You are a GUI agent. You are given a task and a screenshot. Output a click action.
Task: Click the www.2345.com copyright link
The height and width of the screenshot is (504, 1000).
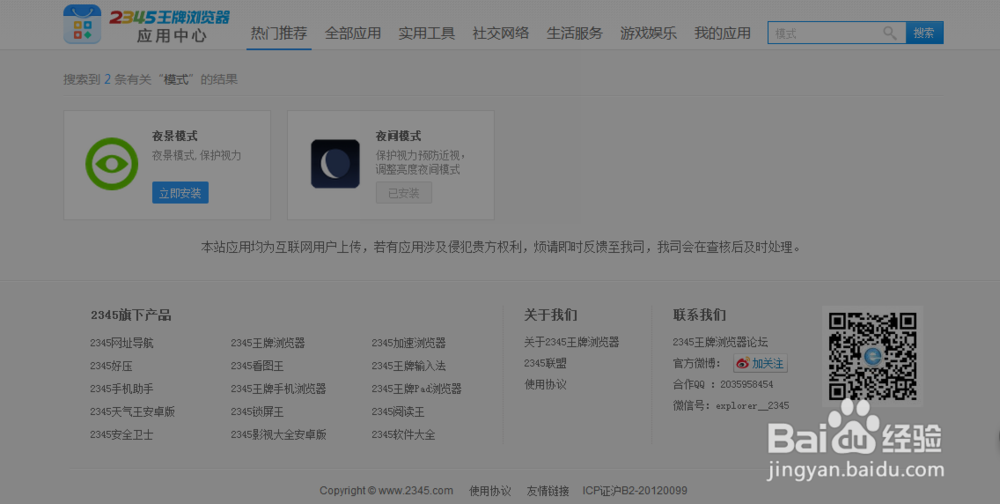[x=416, y=491]
